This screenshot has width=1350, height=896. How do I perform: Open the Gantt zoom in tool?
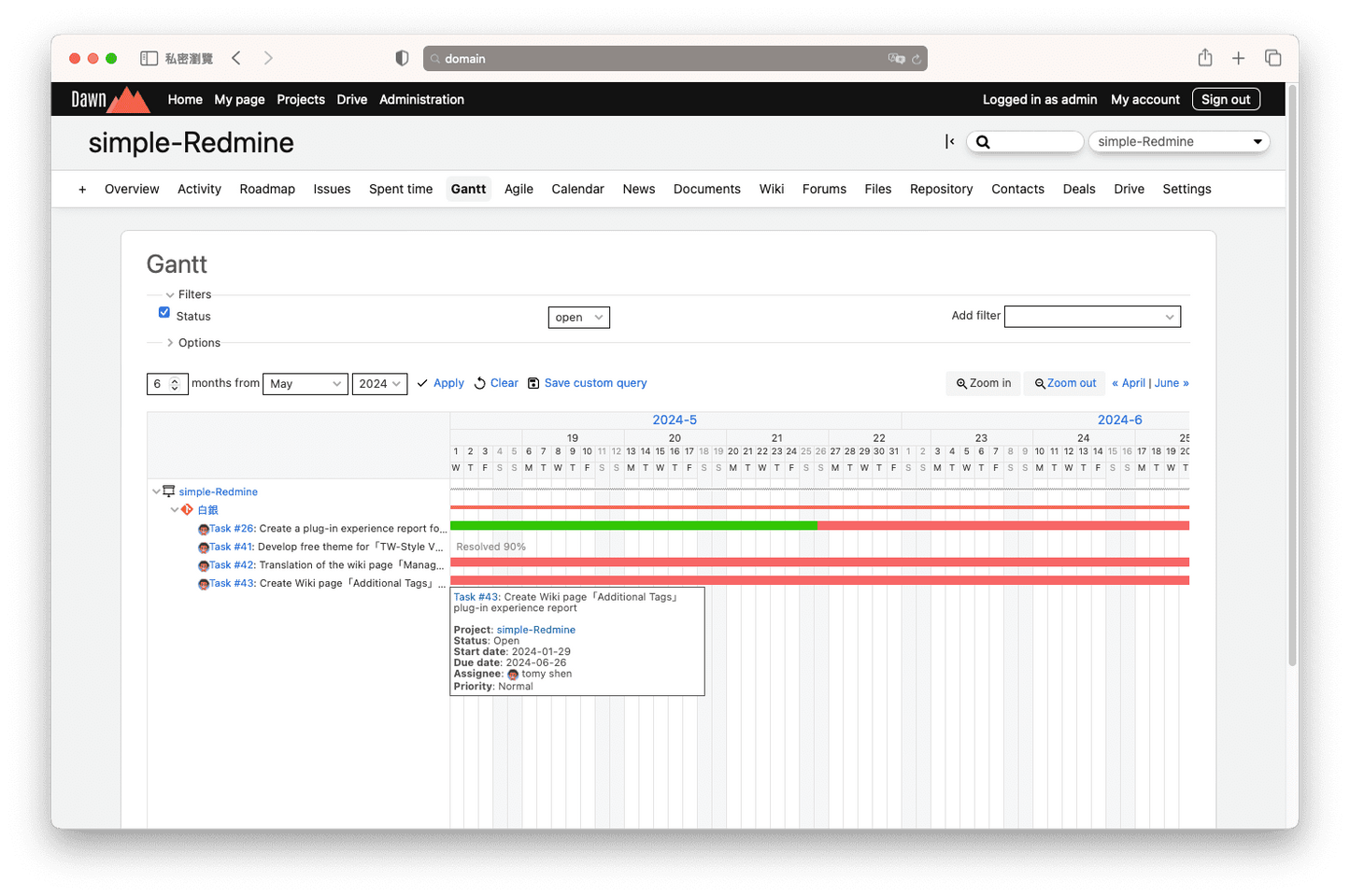(982, 383)
